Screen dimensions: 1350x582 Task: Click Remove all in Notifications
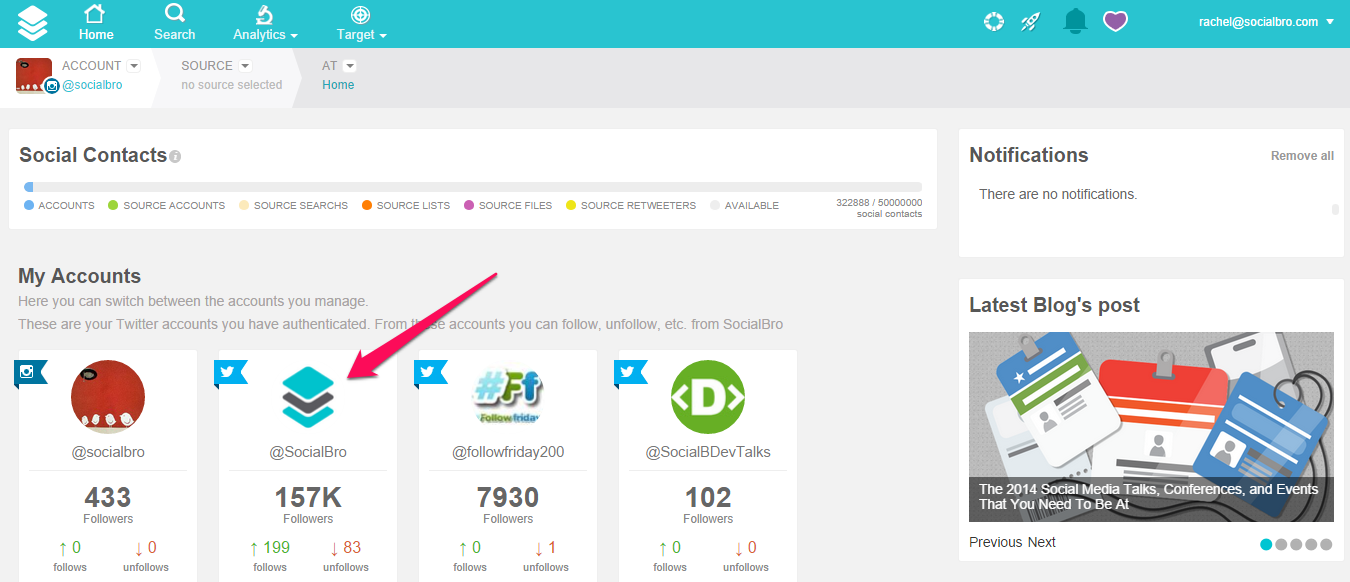(1302, 156)
